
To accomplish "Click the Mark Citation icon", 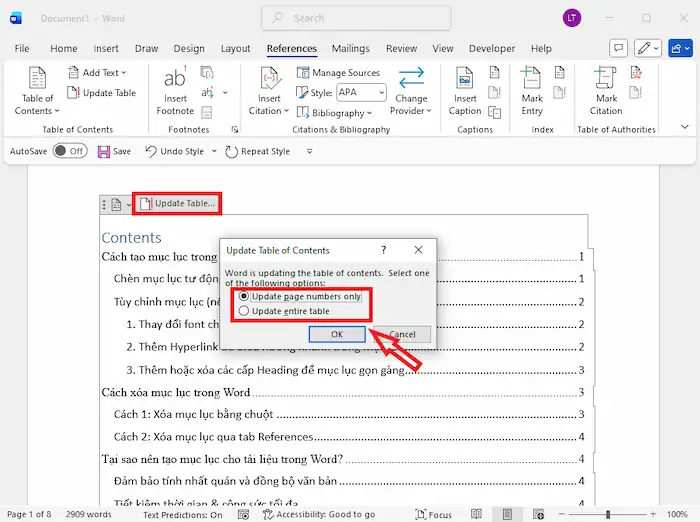I will [606, 80].
